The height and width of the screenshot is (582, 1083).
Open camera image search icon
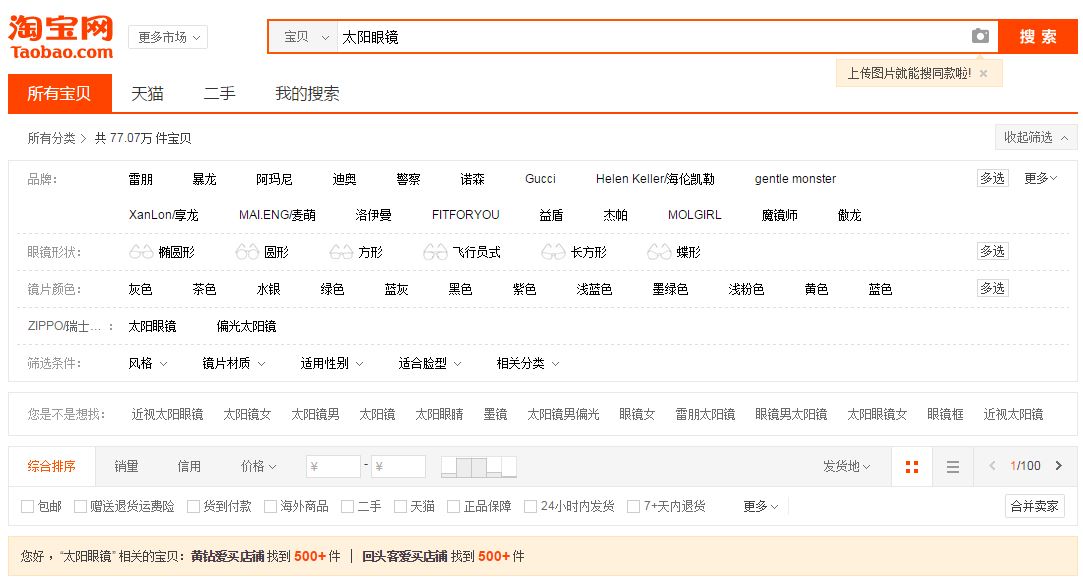[x=980, y=36]
